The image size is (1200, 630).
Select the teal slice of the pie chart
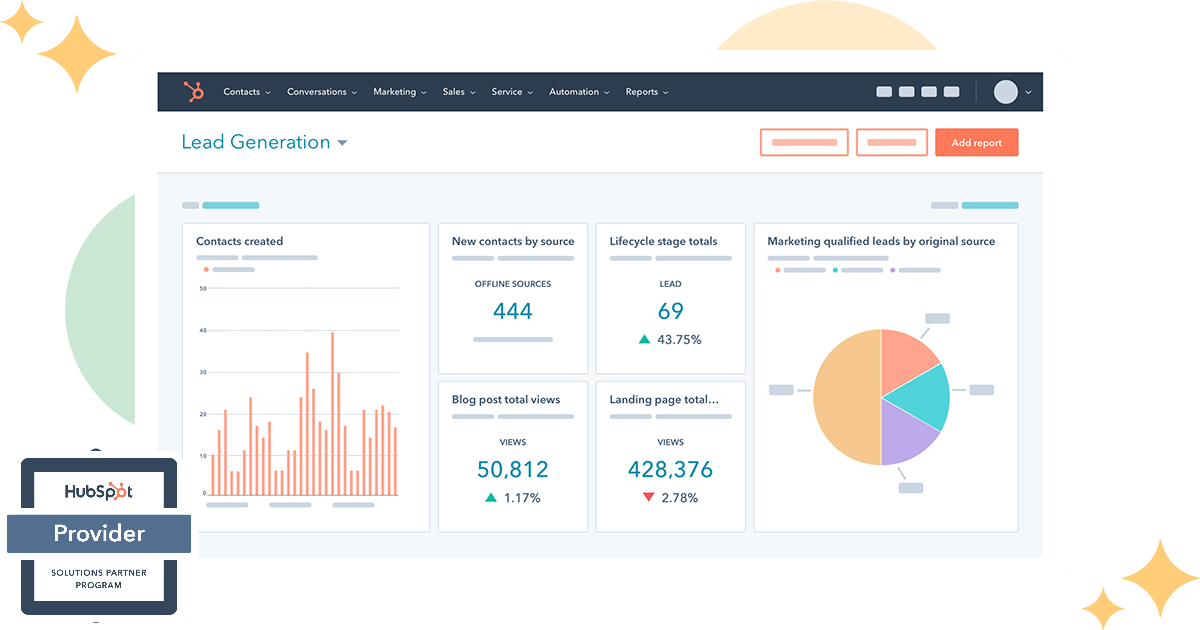[918, 393]
